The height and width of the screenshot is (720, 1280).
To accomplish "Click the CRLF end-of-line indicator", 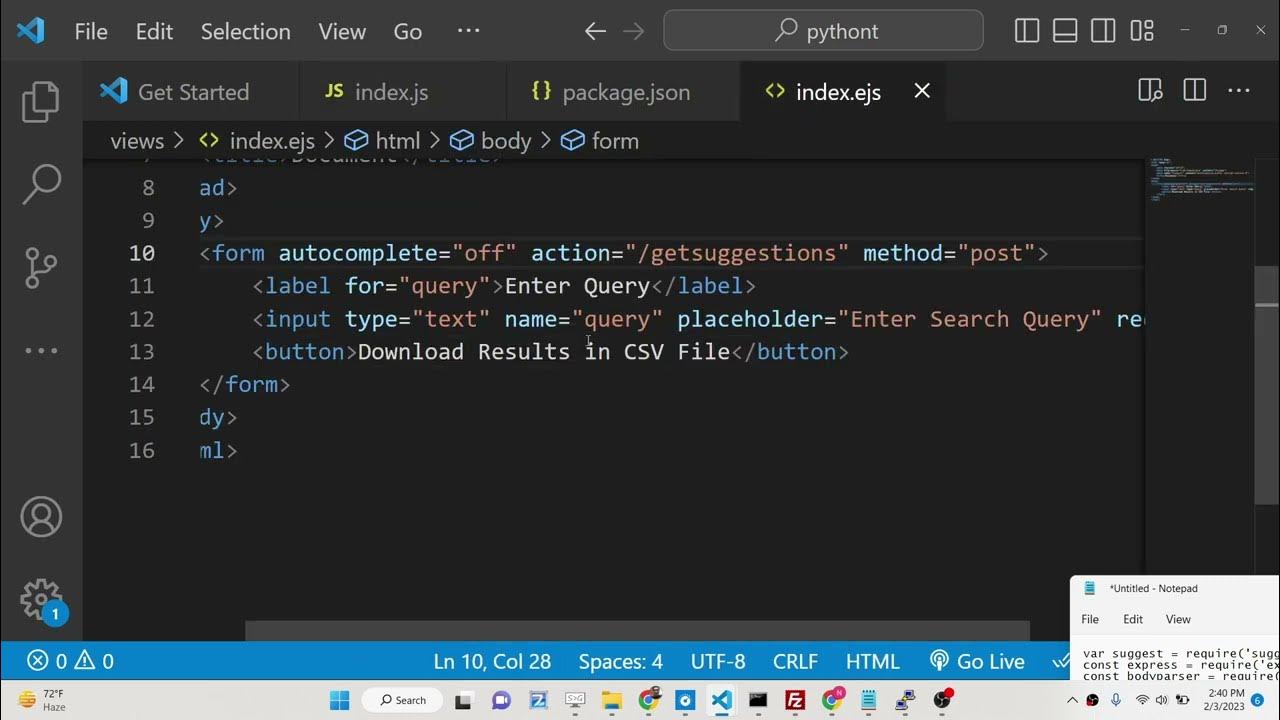I will pos(795,661).
